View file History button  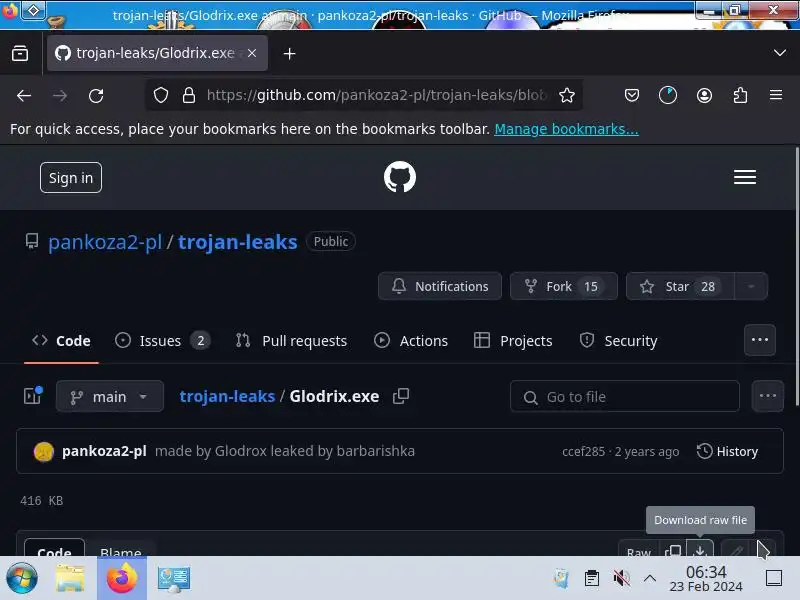(727, 452)
